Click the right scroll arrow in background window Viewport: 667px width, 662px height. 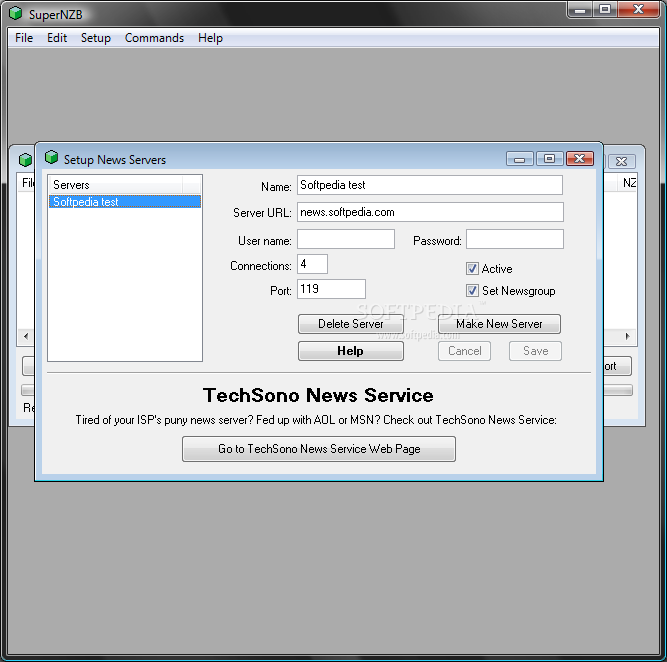627,336
